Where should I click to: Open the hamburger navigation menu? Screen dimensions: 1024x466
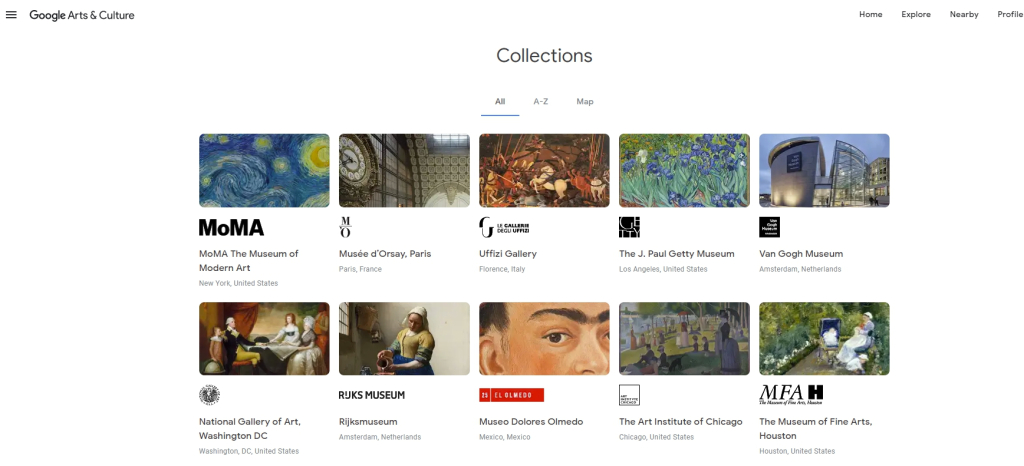tap(11, 15)
